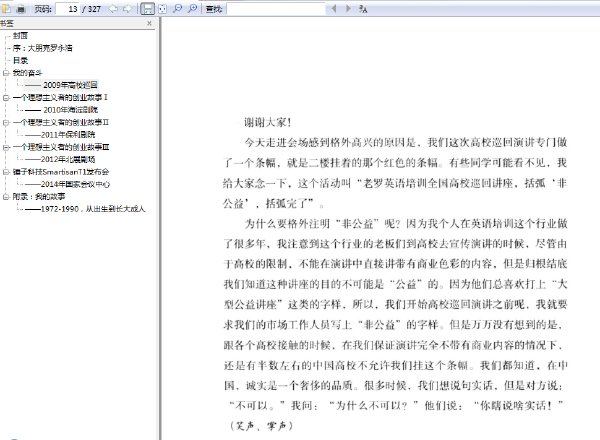This screenshot has height=440, width=600.
Task: Open the 封面 bookmark
Action: [x=20, y=36]
